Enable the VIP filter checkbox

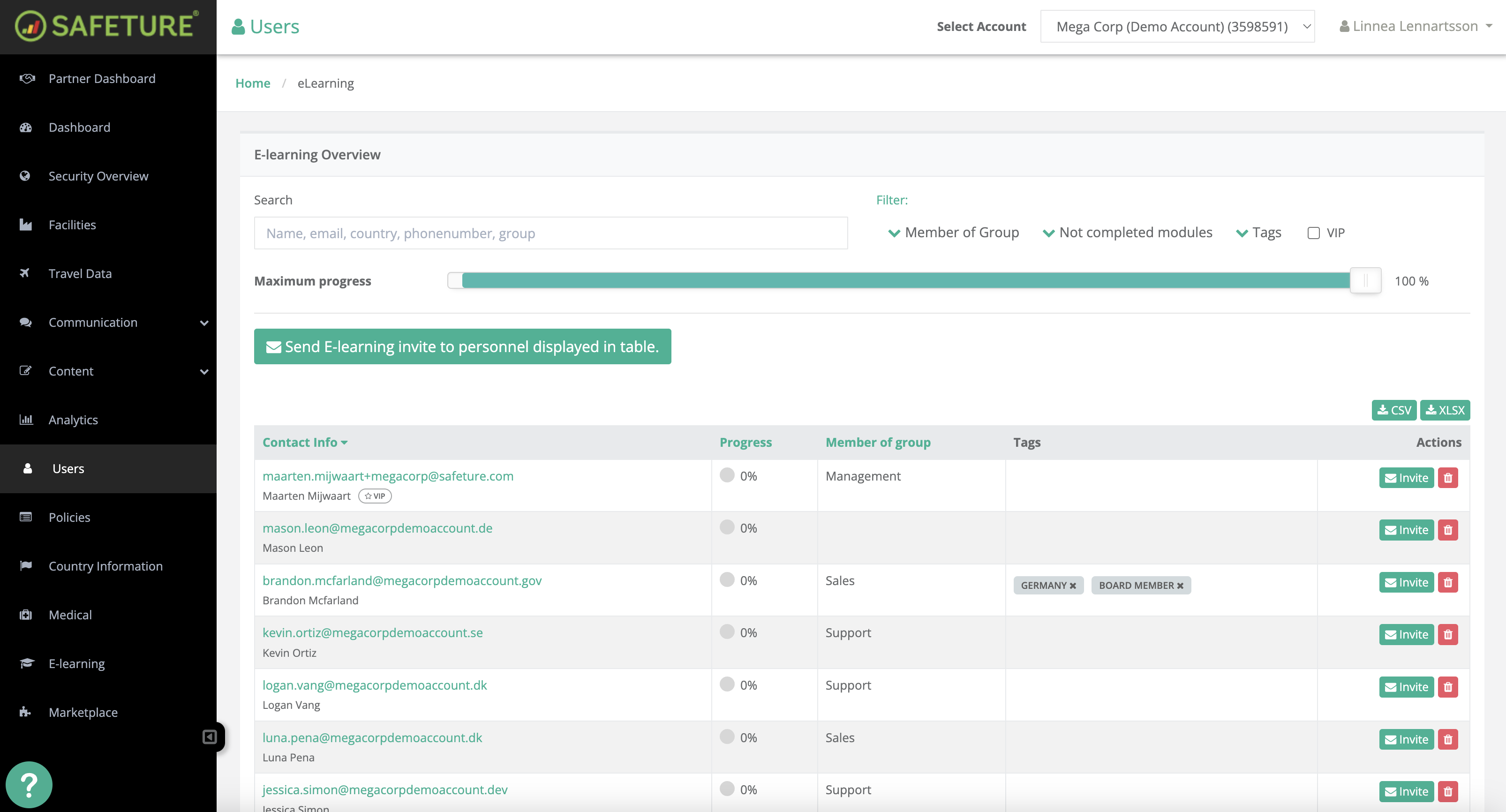tap(1313, 233)
